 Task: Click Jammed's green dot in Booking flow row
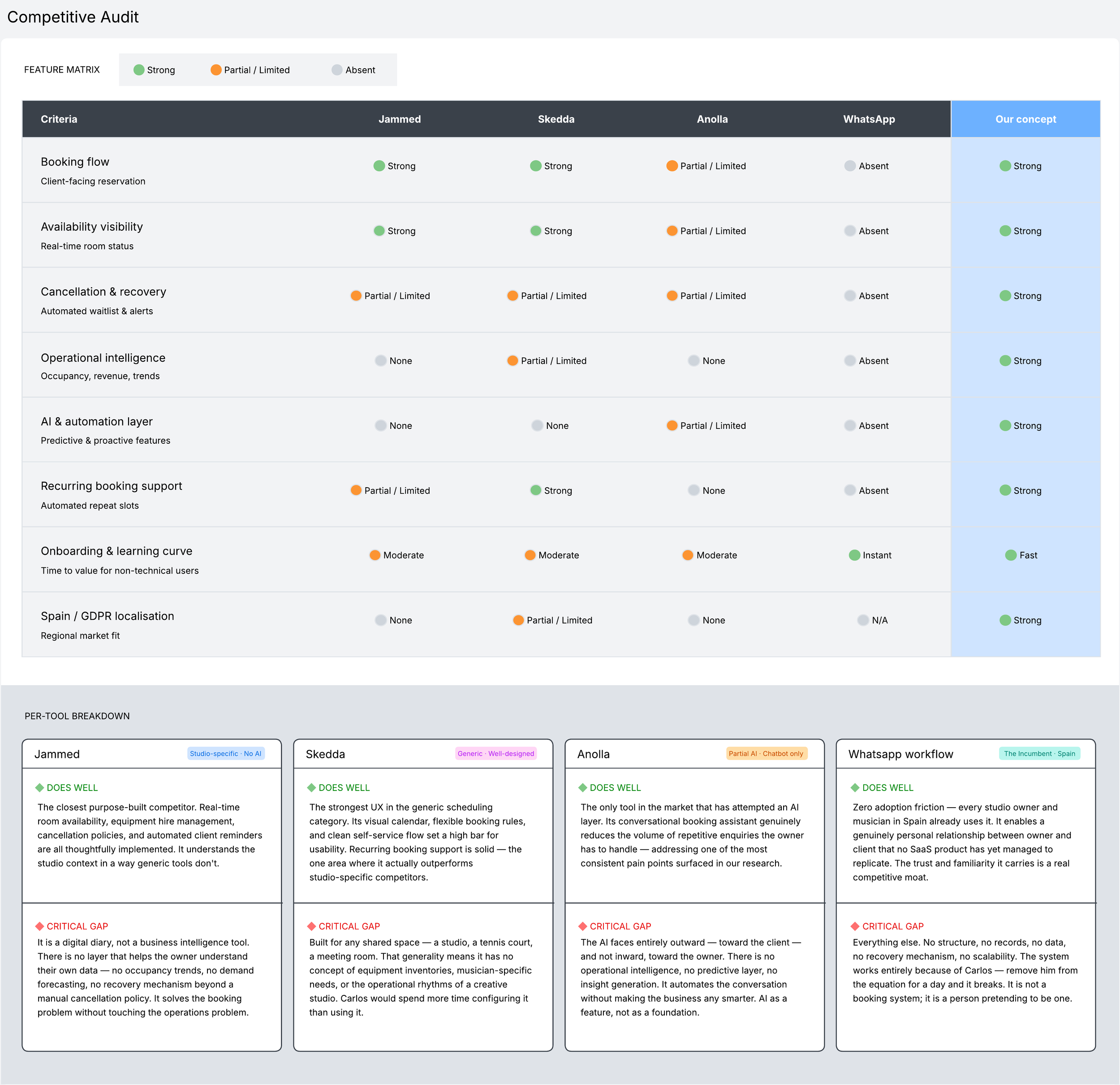[379, 166]
